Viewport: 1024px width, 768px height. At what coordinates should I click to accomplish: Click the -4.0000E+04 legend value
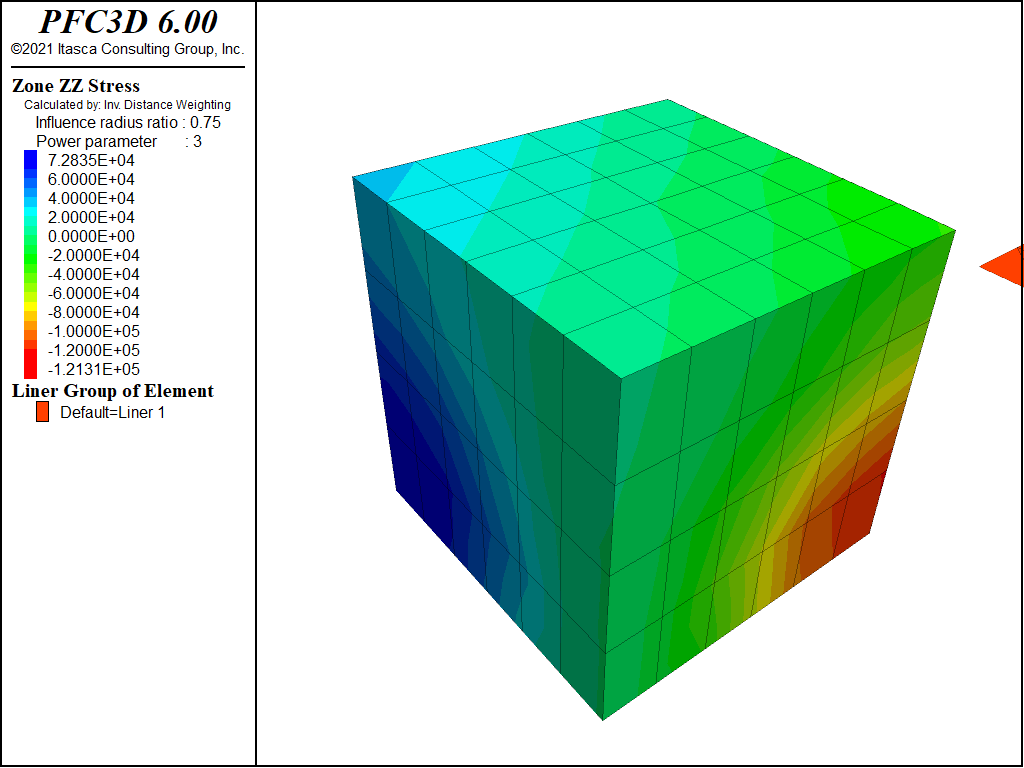pos(93,274)
